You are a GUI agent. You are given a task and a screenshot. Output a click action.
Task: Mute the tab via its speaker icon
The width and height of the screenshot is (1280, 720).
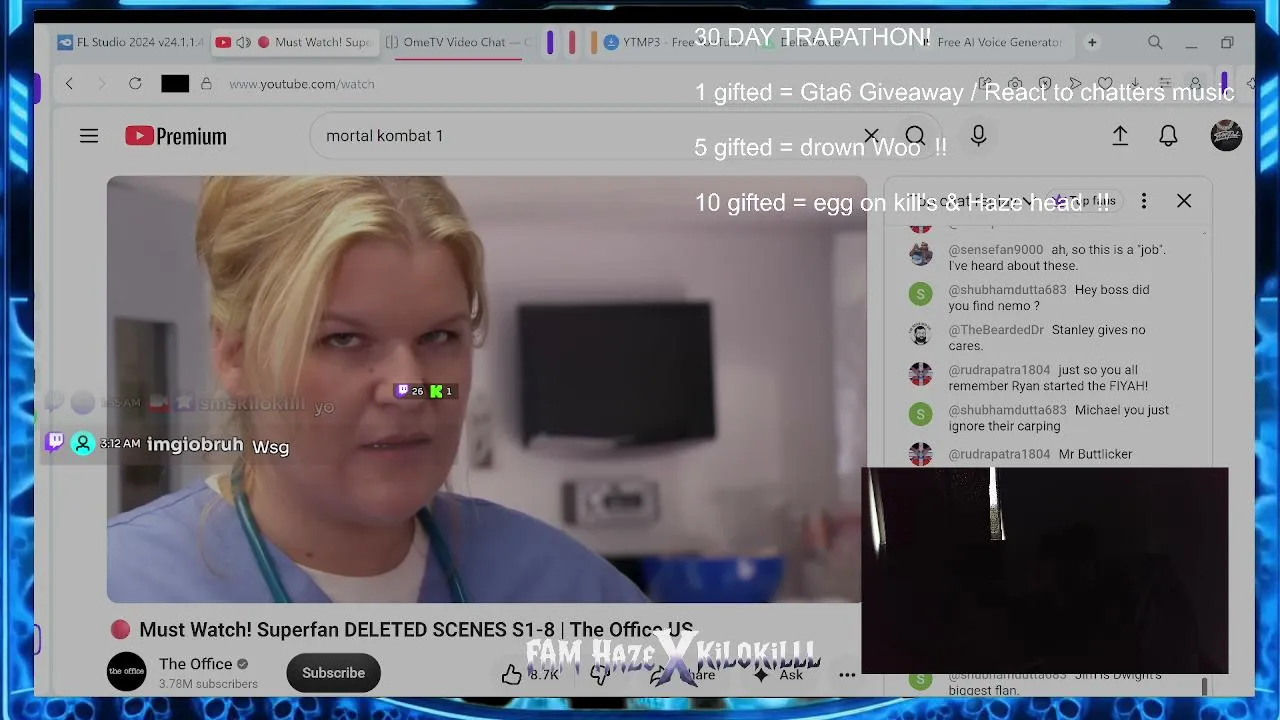coord(243,43)
